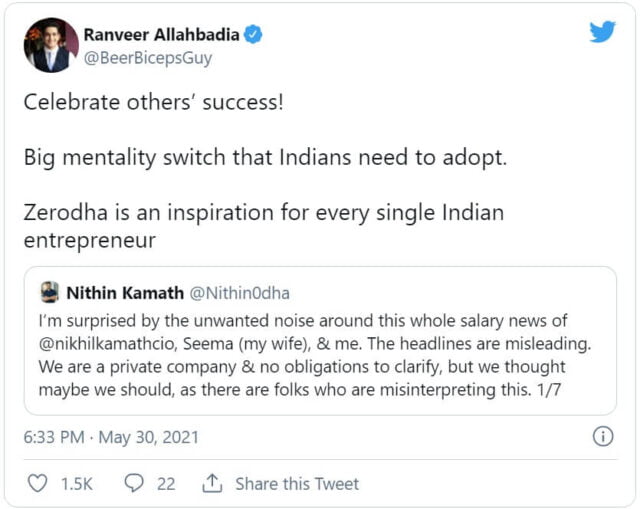The width and height of the screenshot is (640, 509).
Task: Open Ranveer Allahbadia's profile picture
Action: [x=50, y=45]
